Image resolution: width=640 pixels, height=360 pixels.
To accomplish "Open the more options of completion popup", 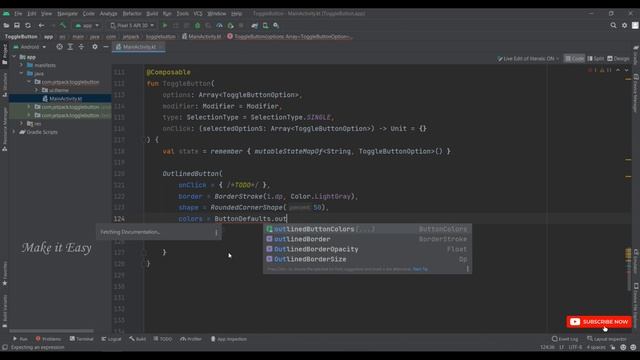I will (x=467, y=269).
